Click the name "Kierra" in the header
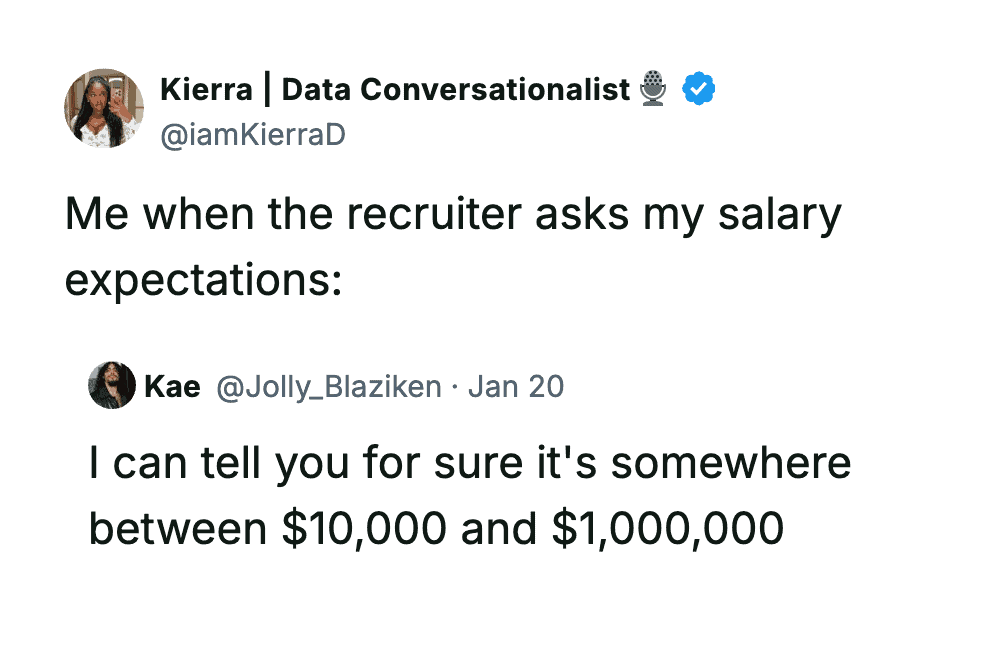 (206, 90)
